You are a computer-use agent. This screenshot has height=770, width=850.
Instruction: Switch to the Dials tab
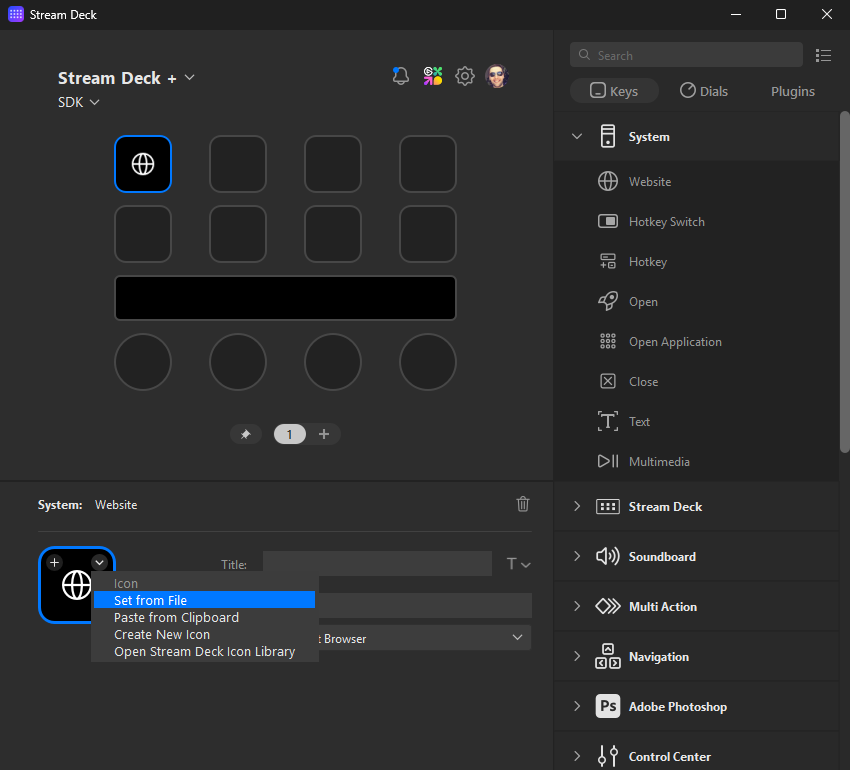[703, 91]
